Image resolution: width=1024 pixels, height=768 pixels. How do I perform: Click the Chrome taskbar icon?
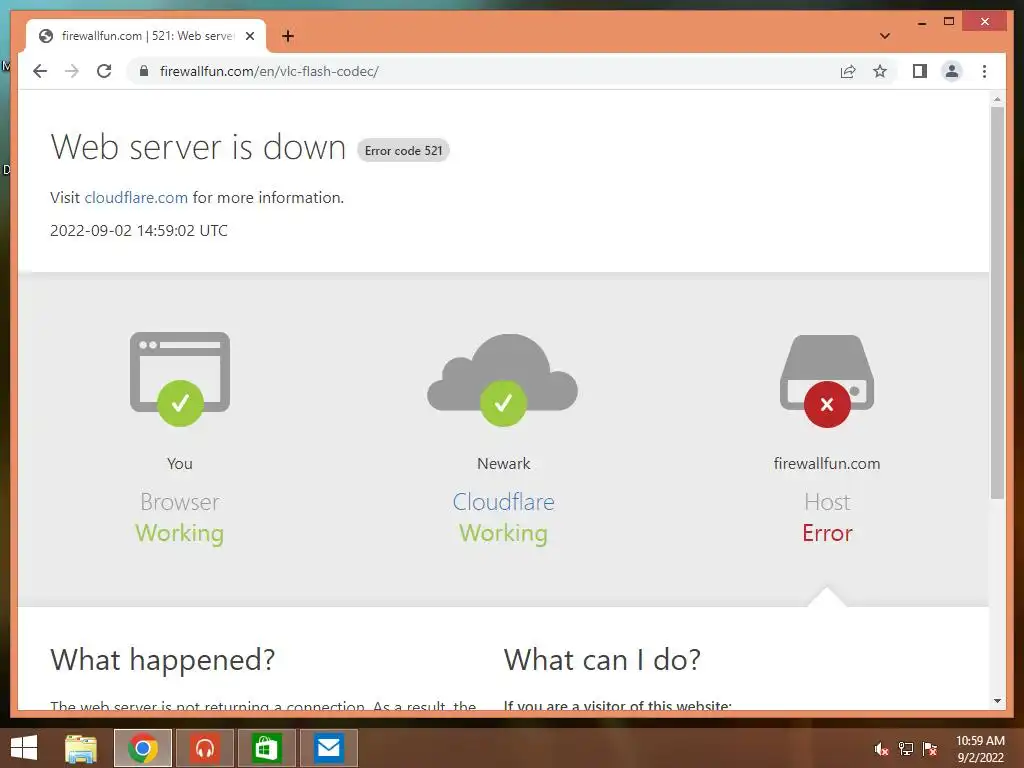point(143,748)
